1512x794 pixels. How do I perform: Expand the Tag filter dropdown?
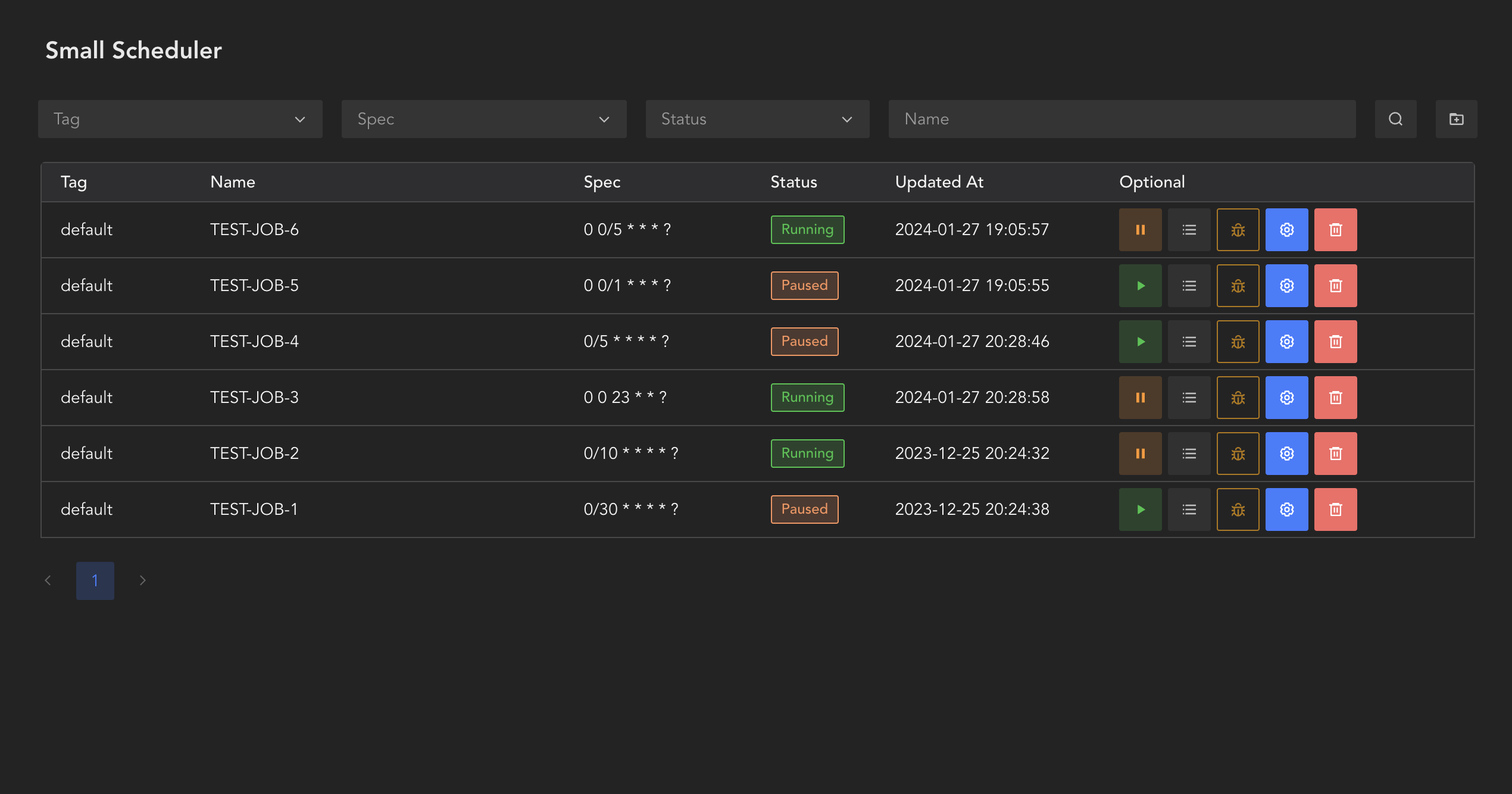click(x=180, y=119)
